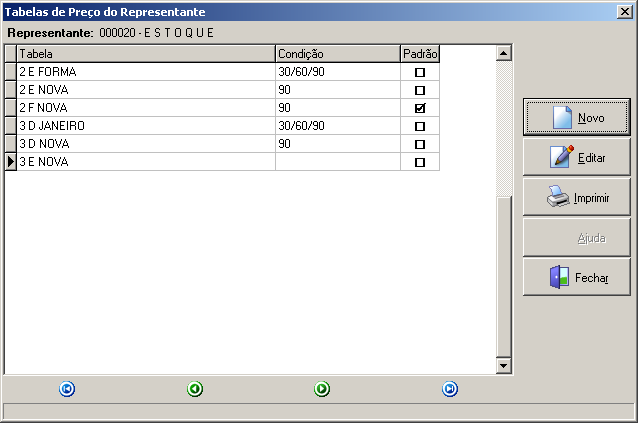Go to previous record green arrow
This screenshot has height=423, width=638.
point(195,389)
